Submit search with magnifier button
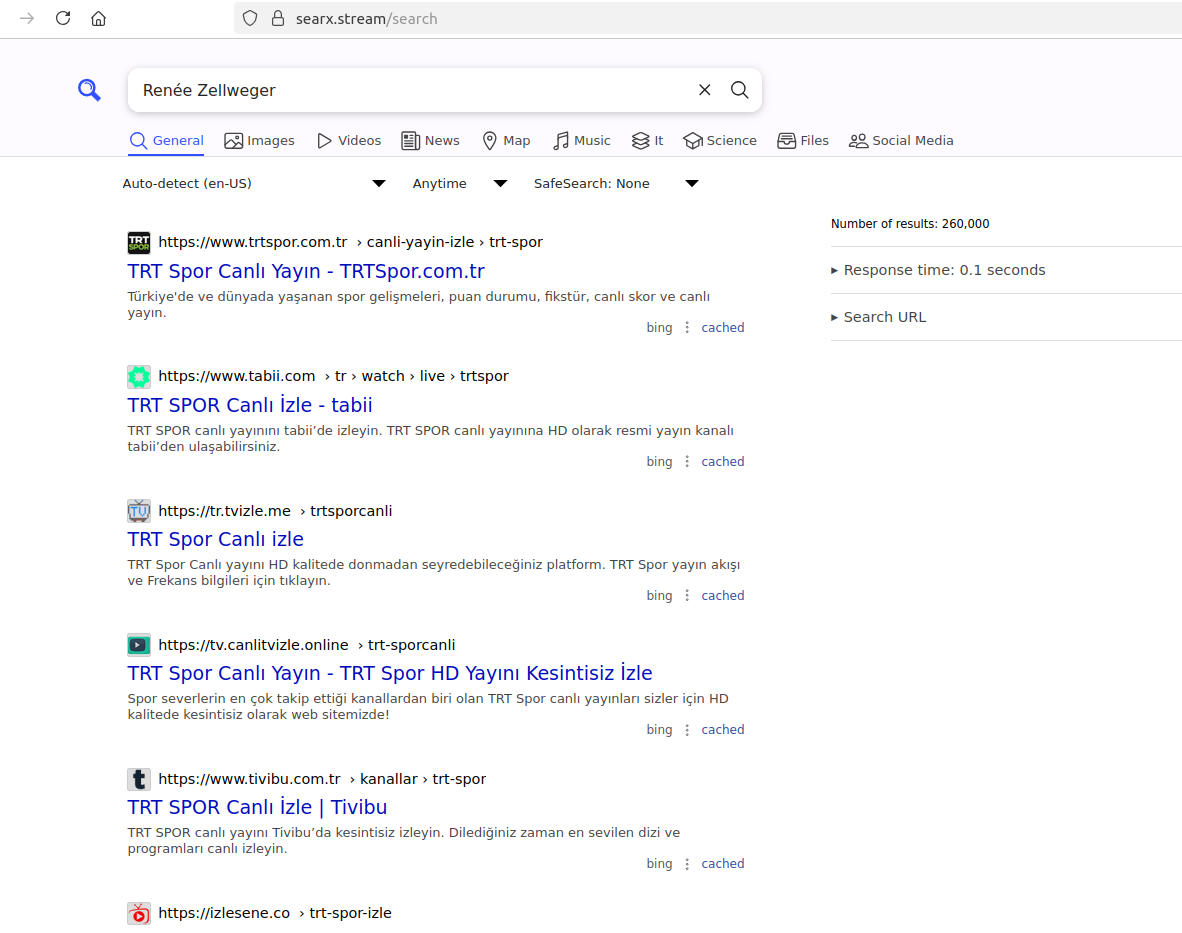Image resolution: width=1182 pixels, height=933 pixels. (x=740, y=90)
